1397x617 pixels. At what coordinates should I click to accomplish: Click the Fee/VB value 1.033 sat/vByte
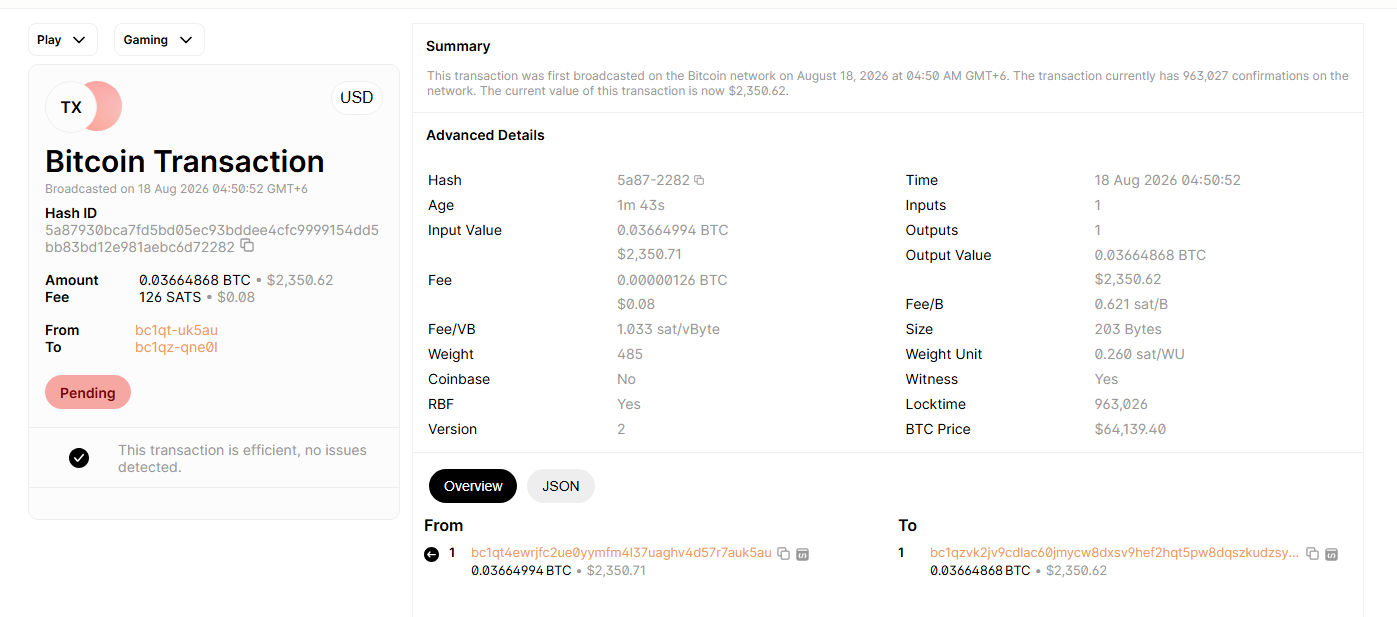coord(668,329)
